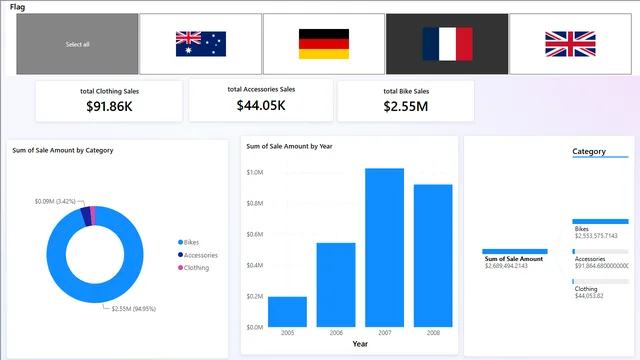Viewport: 640px width, 360px height.
Task: Click the Sum of Sale Amount by Year title
Action: (289, 146)
